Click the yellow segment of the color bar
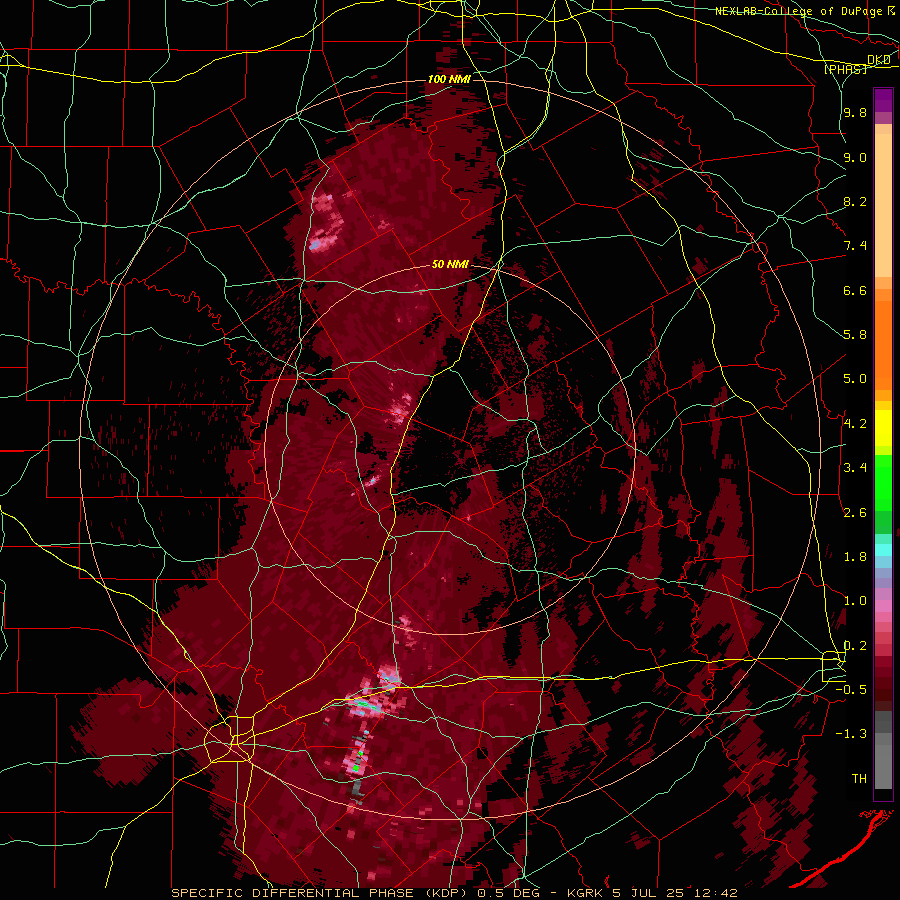 (x=883, y=428)
